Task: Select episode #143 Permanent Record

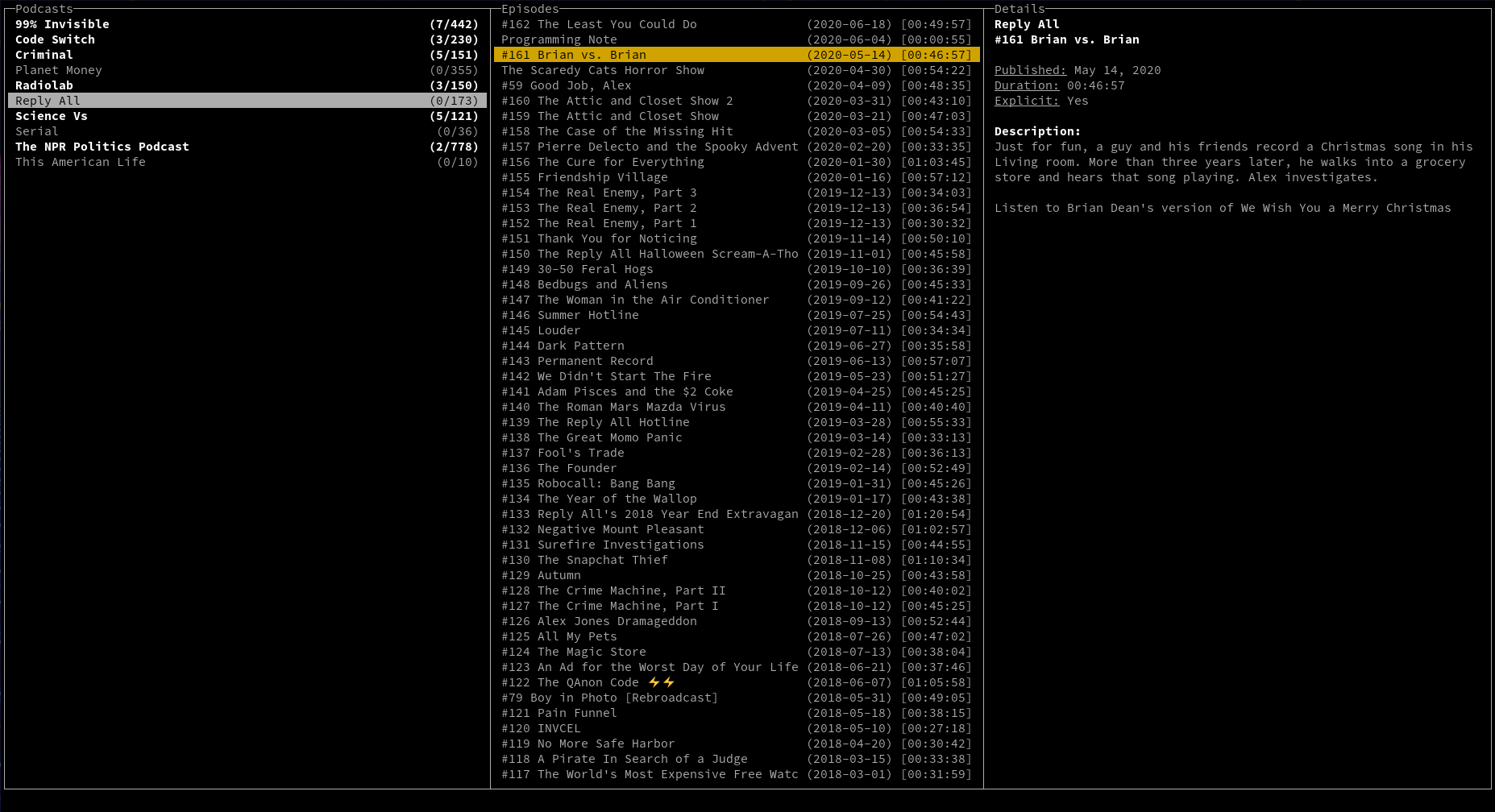Action: tap(737, 361)
